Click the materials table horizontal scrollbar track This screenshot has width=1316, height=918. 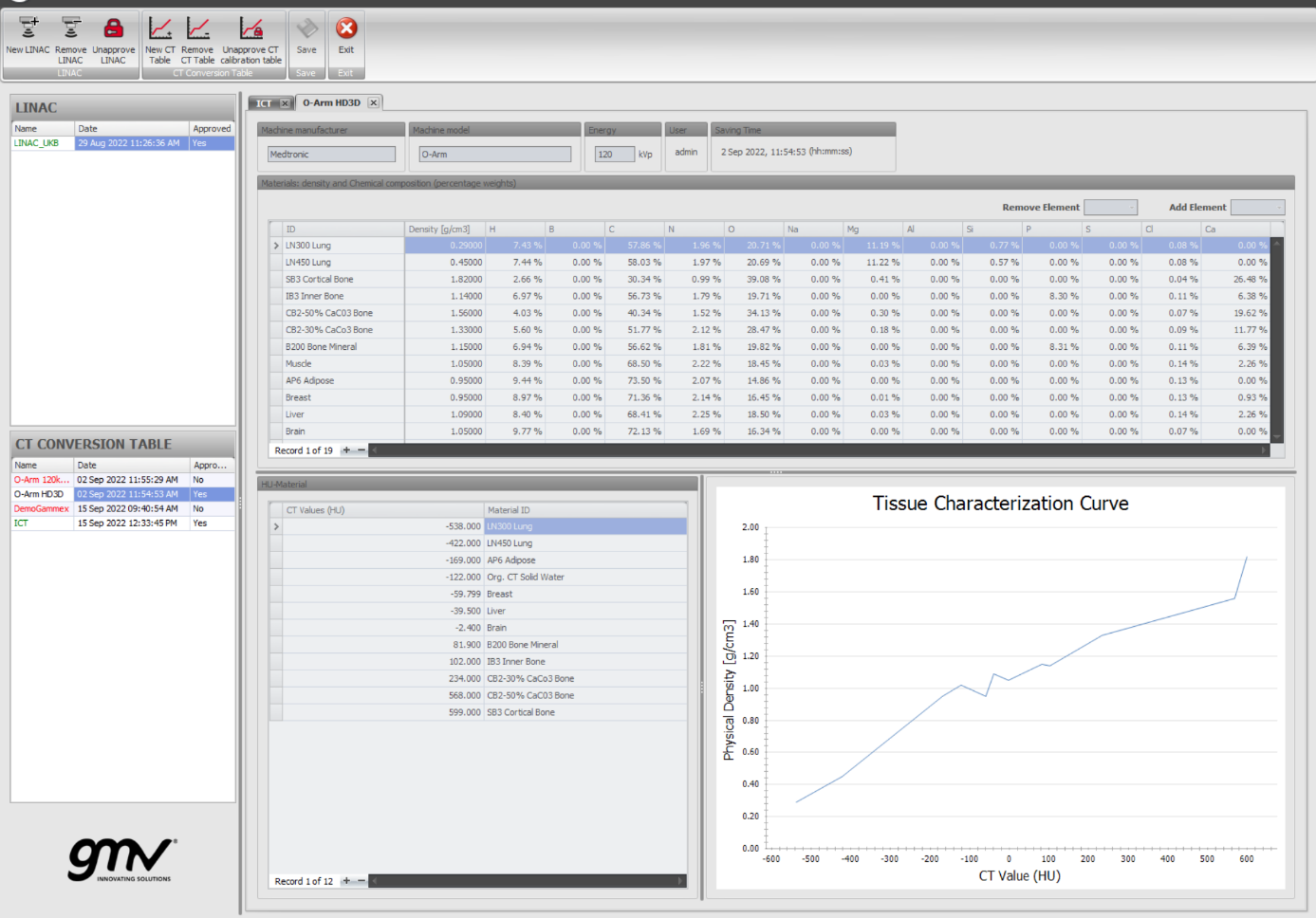(x=819, y=450)
